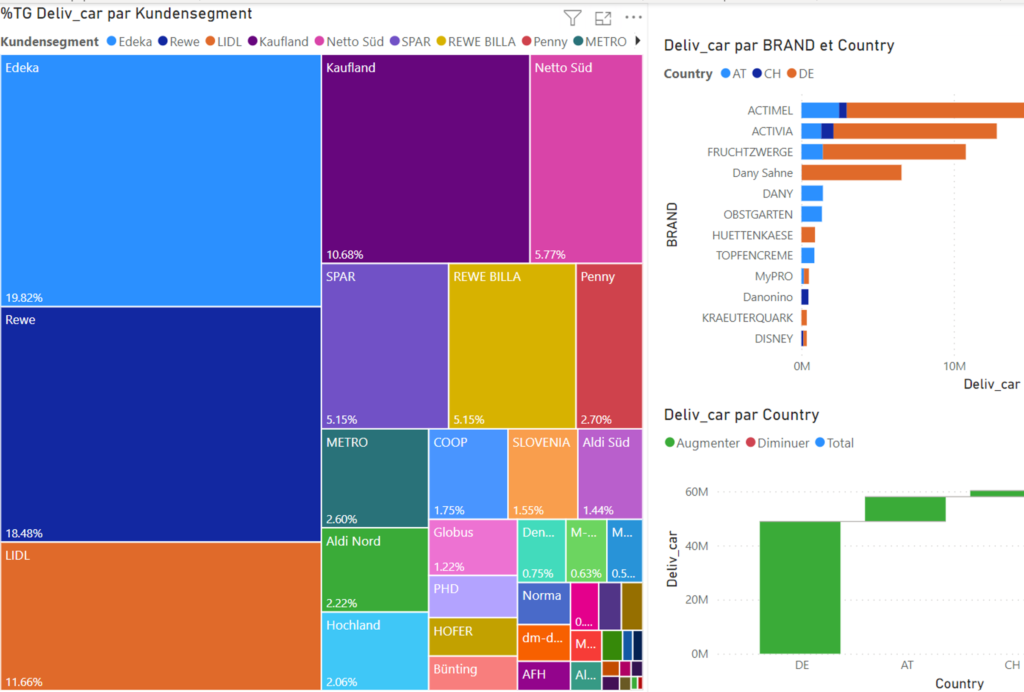Open the more options ellipsis menu
1024x692 pixels.
pos(633,18)
